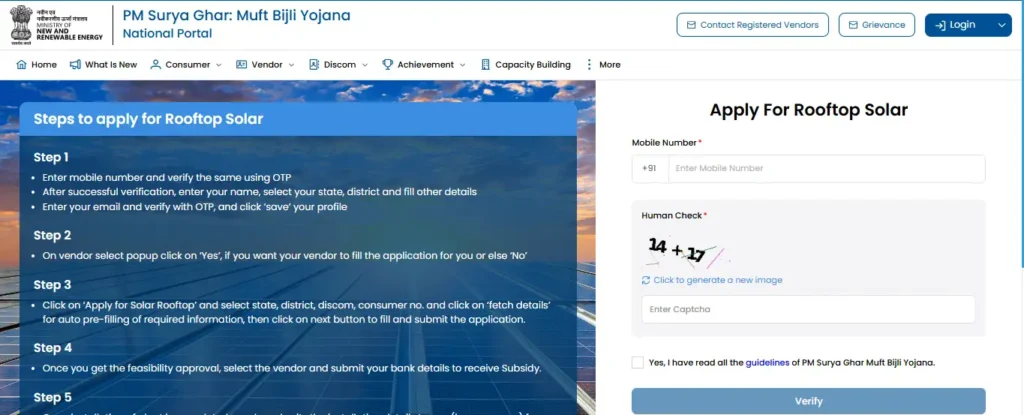Image resolution: width=1024 pixels, height=415 pixels.
Task: Click the Vendor ID card icon
Action: pos(242,65)
